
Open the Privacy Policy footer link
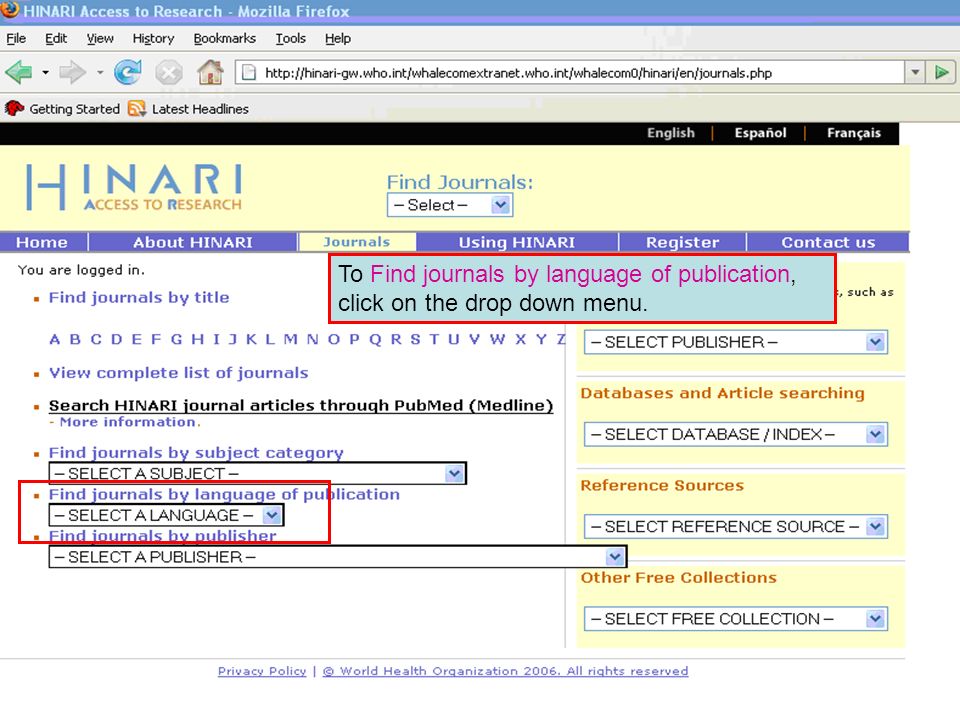262,671
